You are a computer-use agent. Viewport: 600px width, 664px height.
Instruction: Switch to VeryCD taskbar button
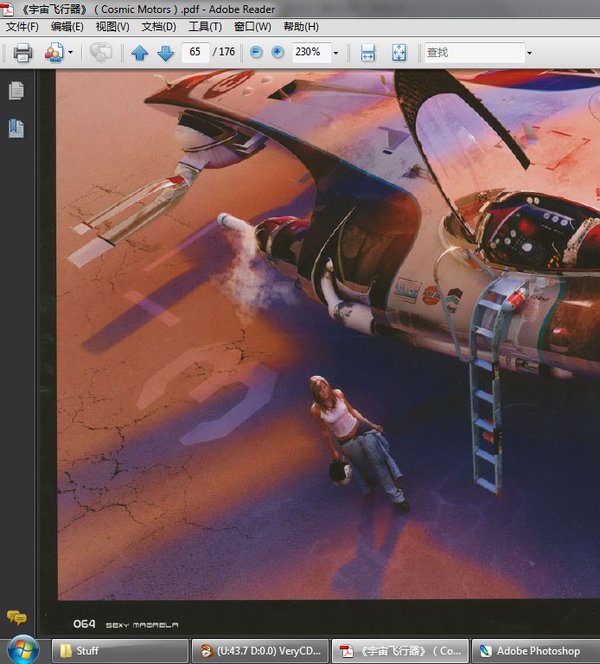coord(260,651)
